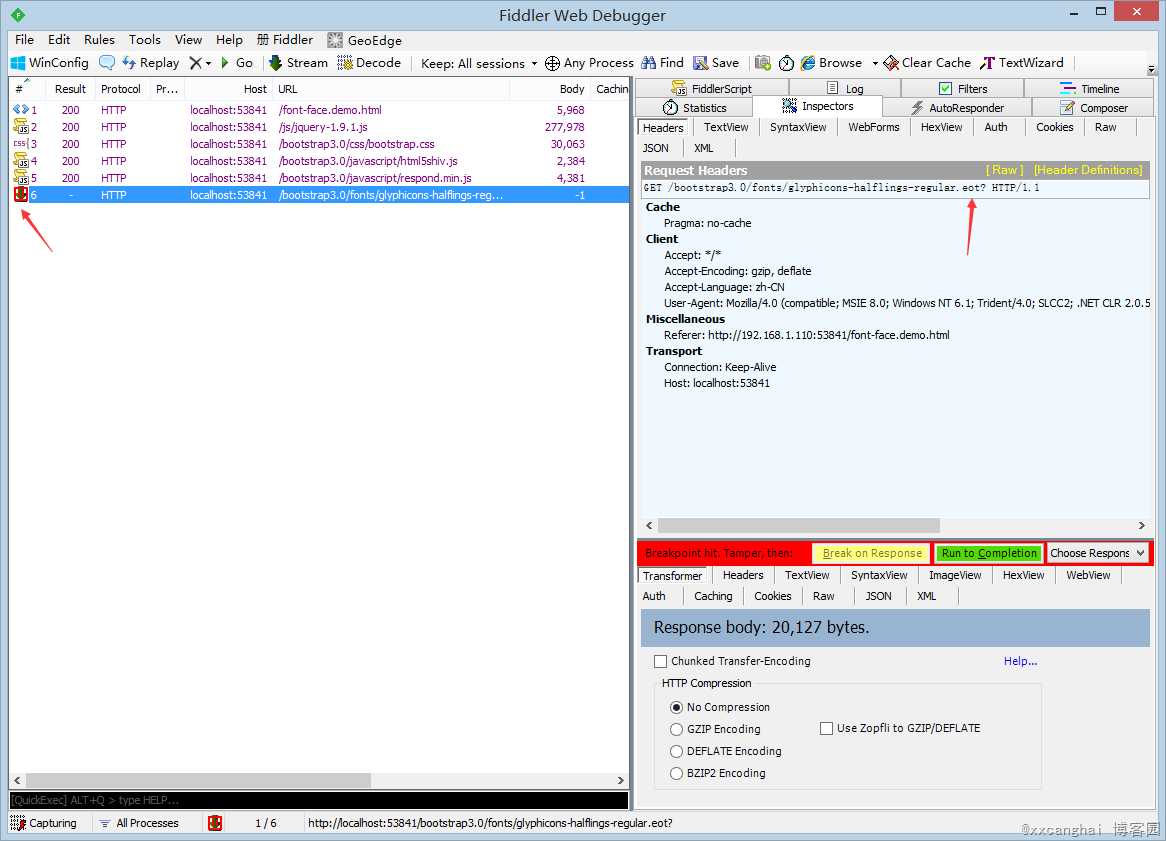Open the Raw request headers link
The height and width of the screenshot is (841, 1166).
1004,170
